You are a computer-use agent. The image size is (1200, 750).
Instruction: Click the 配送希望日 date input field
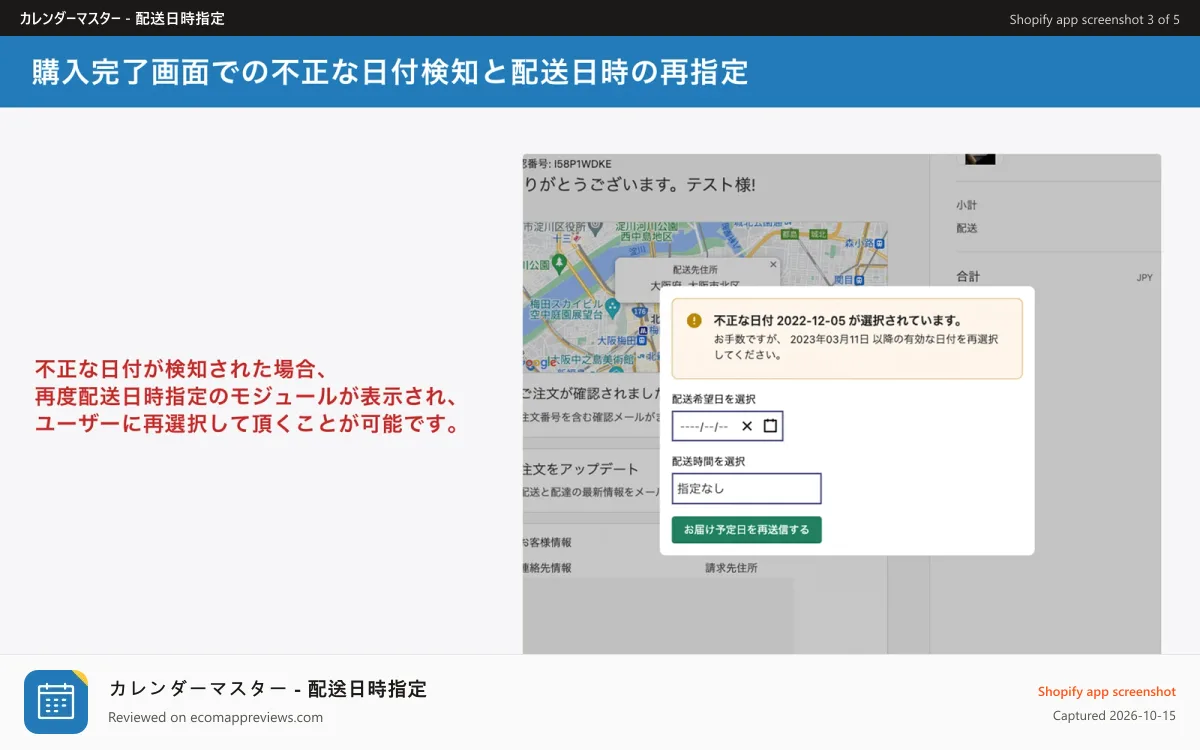727,426
